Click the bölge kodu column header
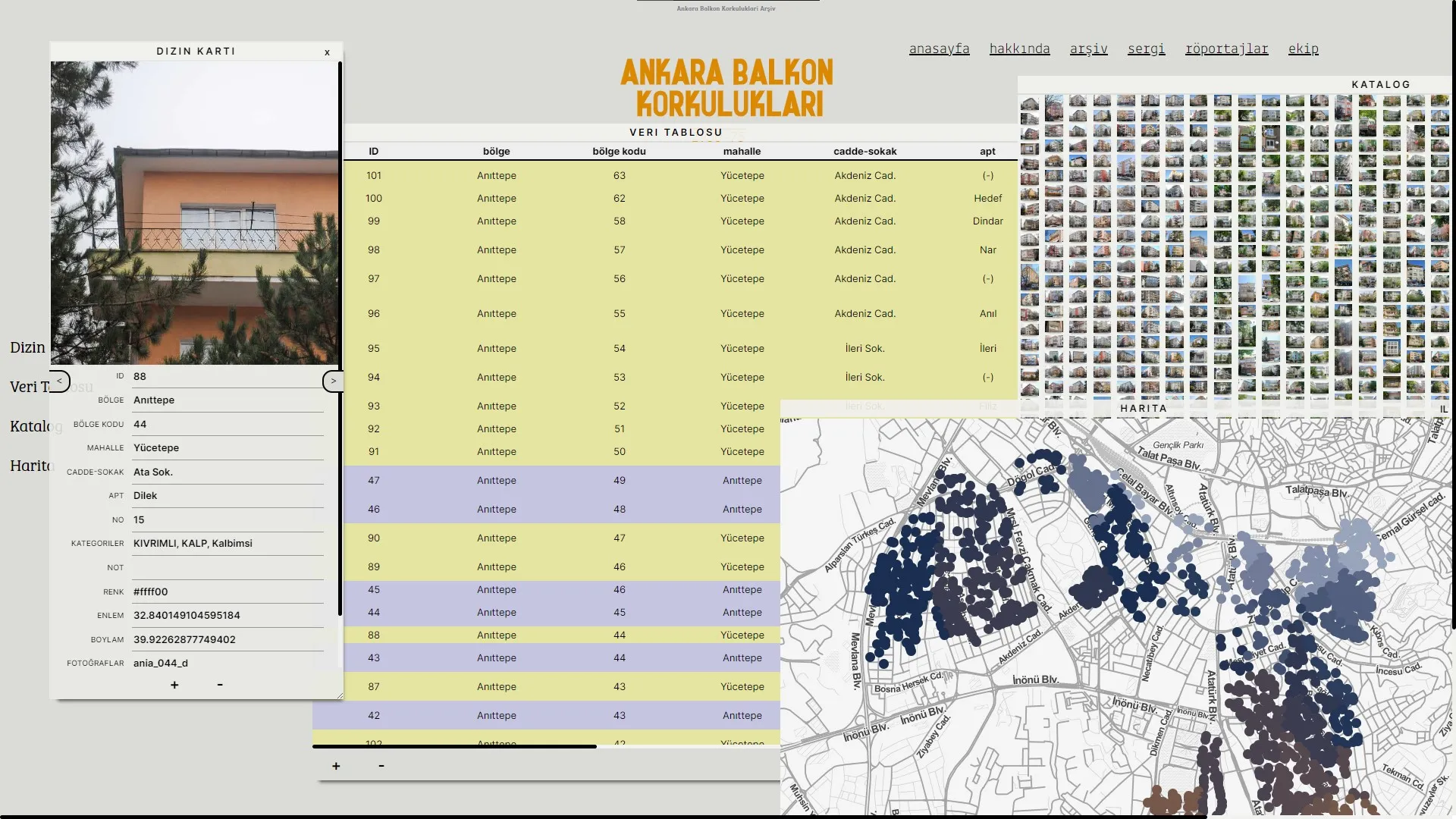The height and width of the screenshot is (819, 1456). click(620, 151)
